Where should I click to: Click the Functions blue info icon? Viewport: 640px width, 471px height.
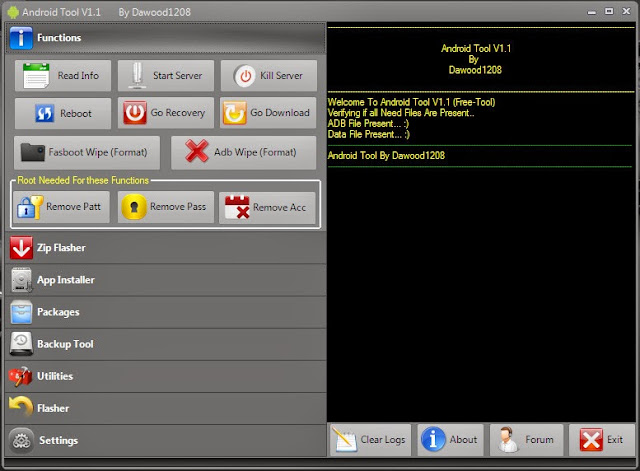click(x=21, y=38)
